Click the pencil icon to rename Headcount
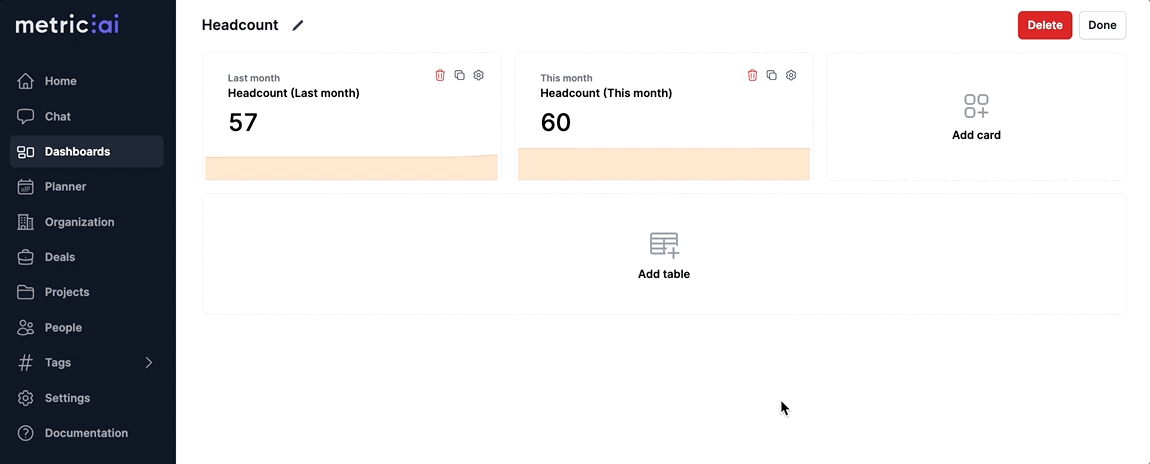1150x464 pixels. click(x=298, y=26)
